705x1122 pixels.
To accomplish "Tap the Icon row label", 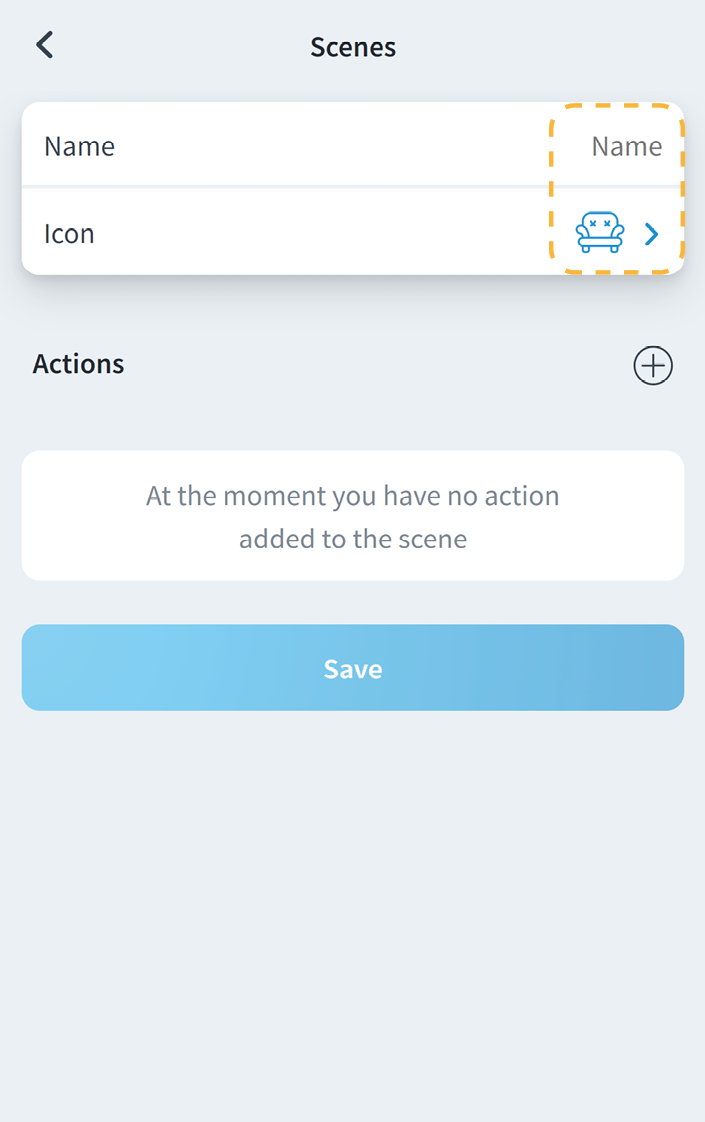I will [x=69, y=234].
